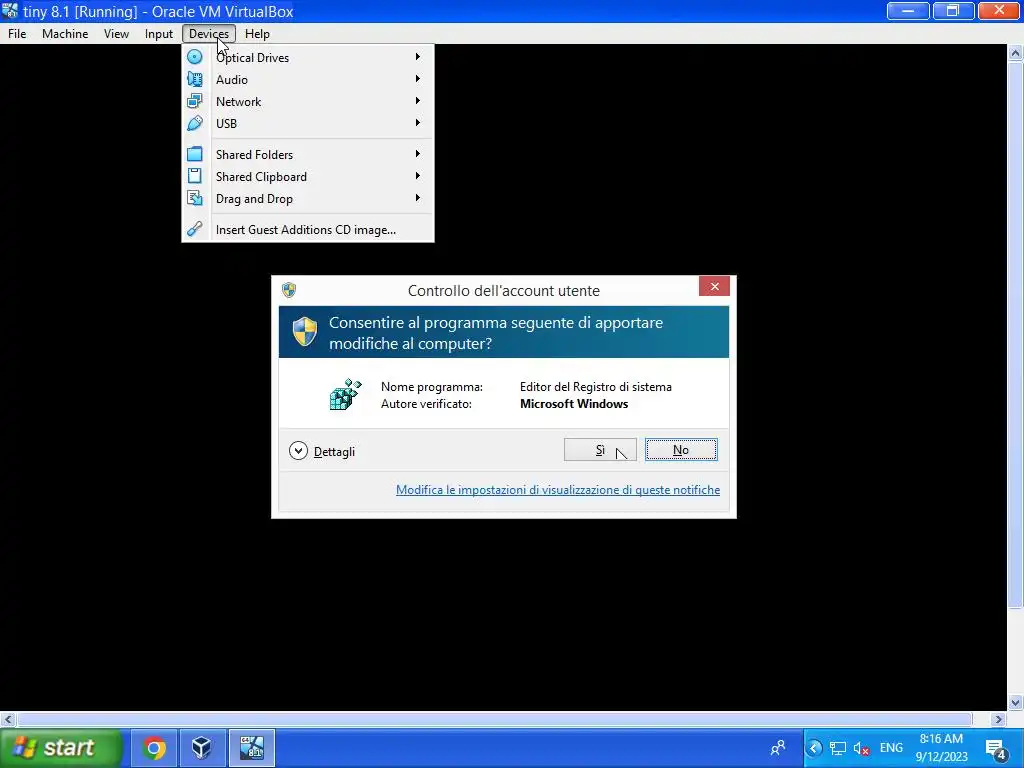The height and width of the screenshot is (768, 1024).
Task: Open Google Chrome from the taskbar
Action: [x=154, y=748]
